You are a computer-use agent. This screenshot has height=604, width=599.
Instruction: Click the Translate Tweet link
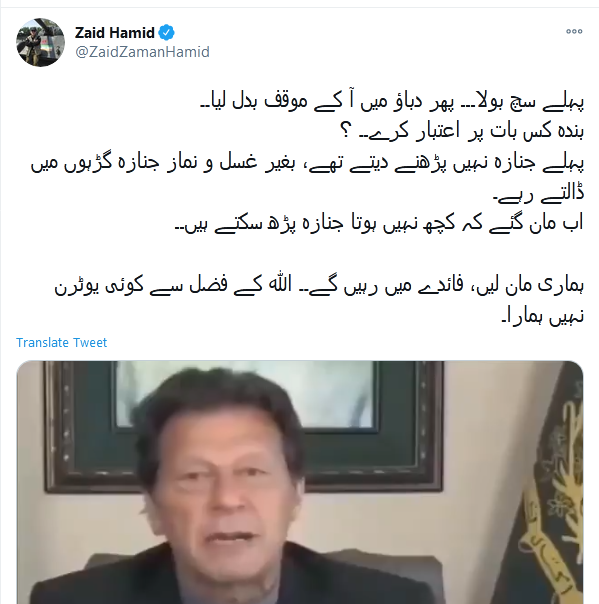[62, 342]
